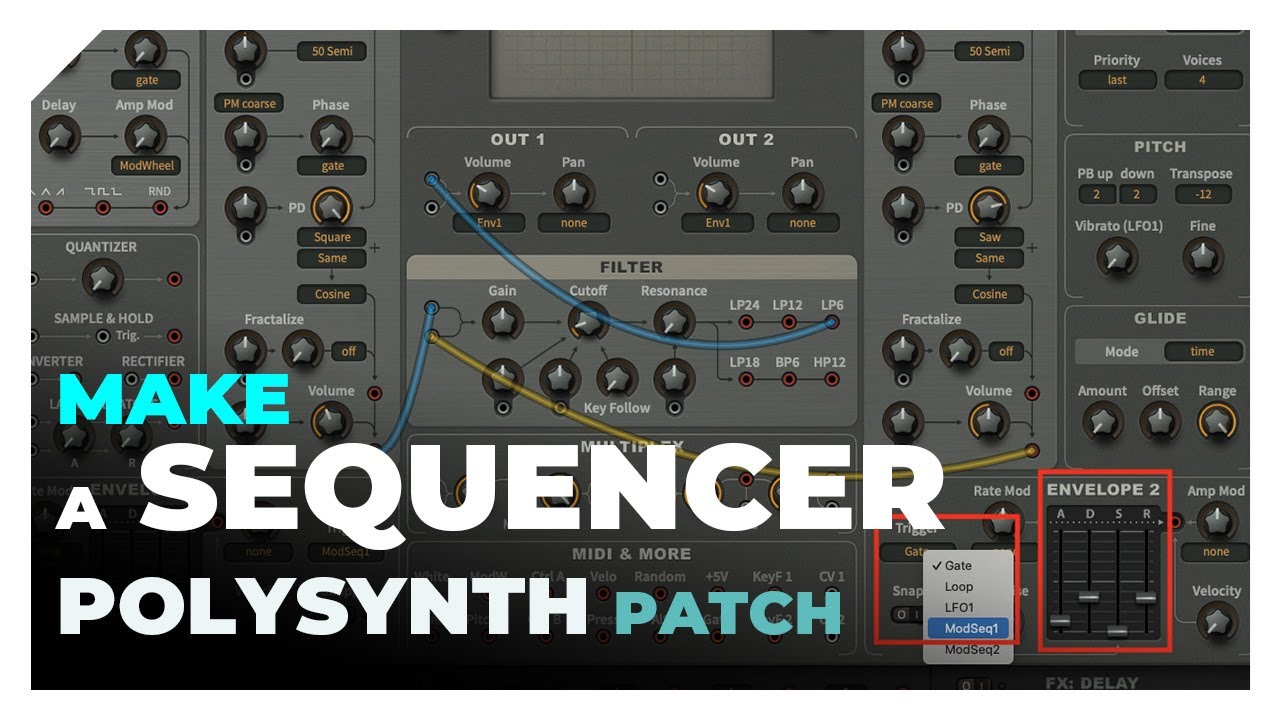Choose Gate from the trigger menu

[x=970, y=566]
